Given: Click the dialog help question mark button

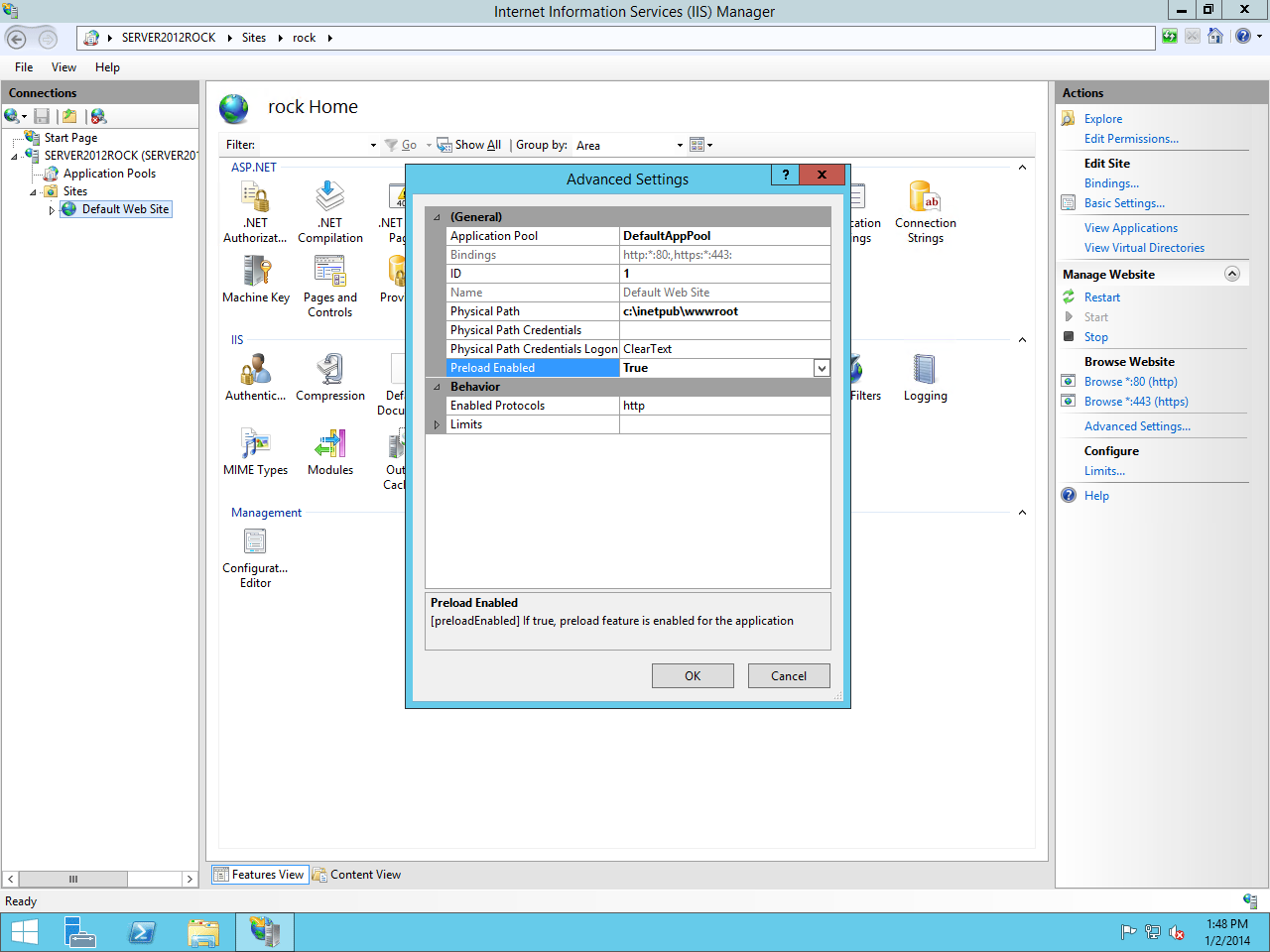Looking at the screenshot, I should pyautogui.click(x=785, y=175).
